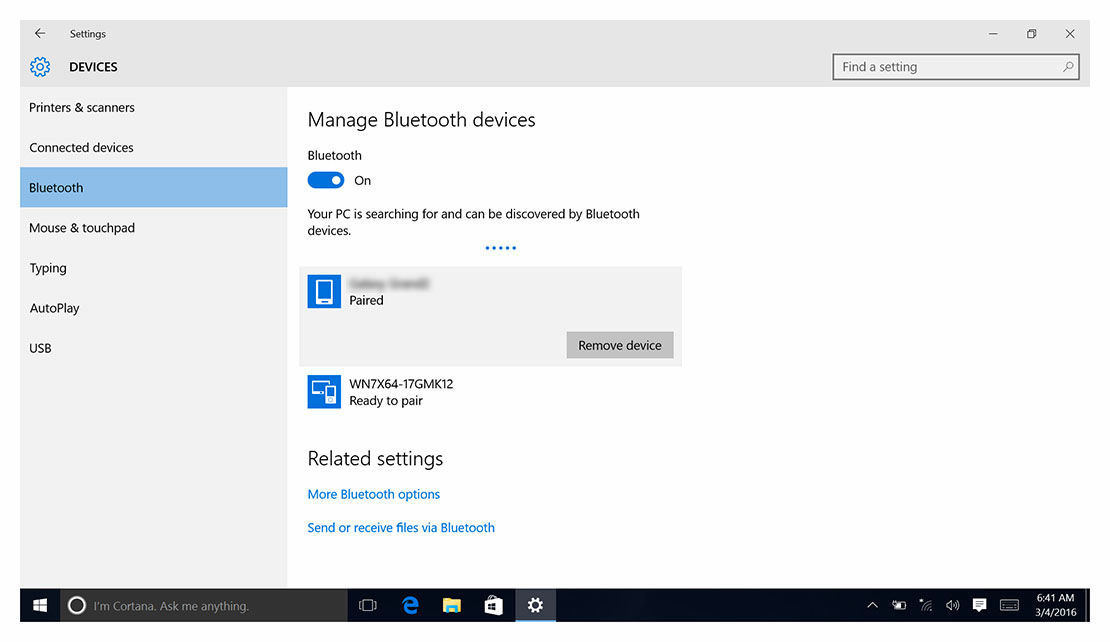The height and width of the screenshot is (642, 1110).
Task: Open Task View from taskbar
Action: (x=367, y=605)
